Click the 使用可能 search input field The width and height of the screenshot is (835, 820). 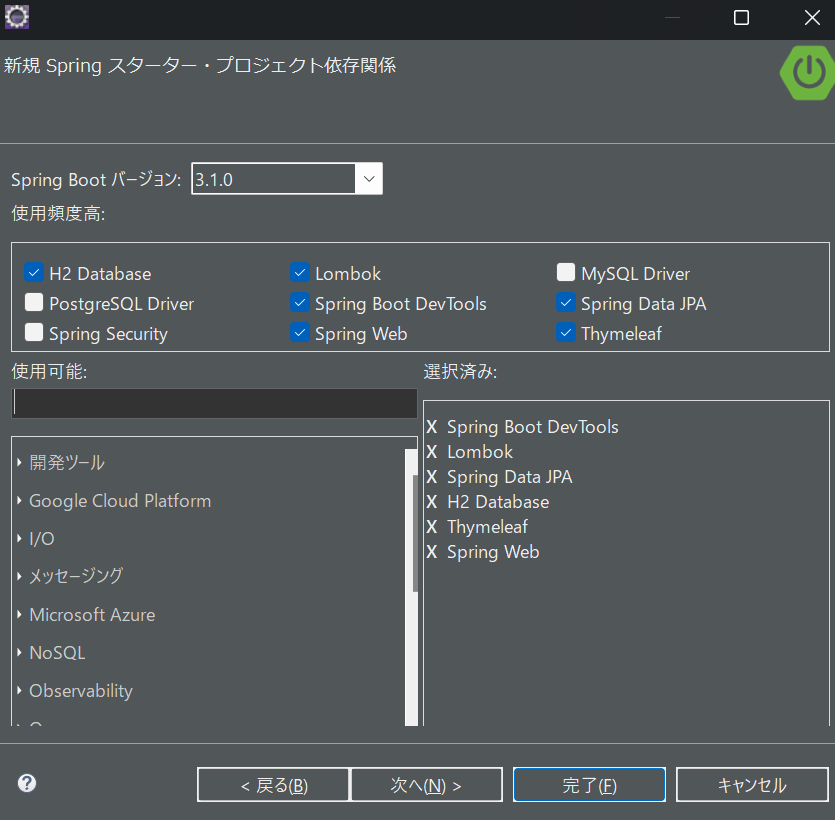[x=214, y=402]
